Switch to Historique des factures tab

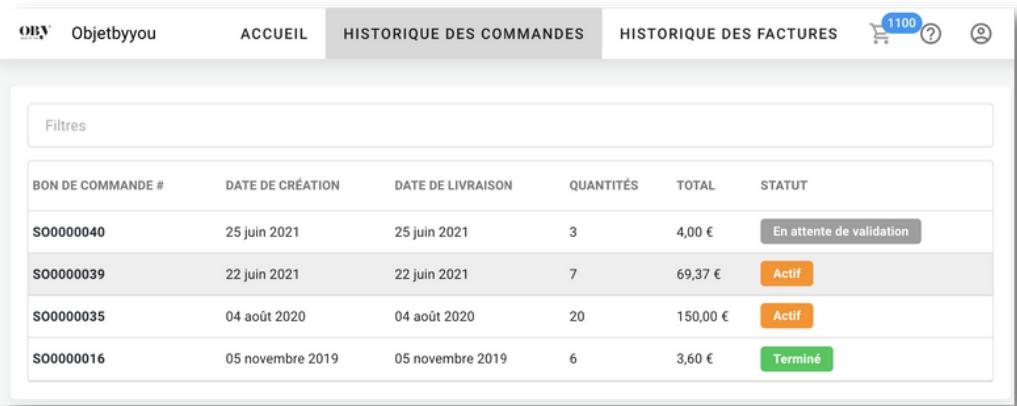728,34
